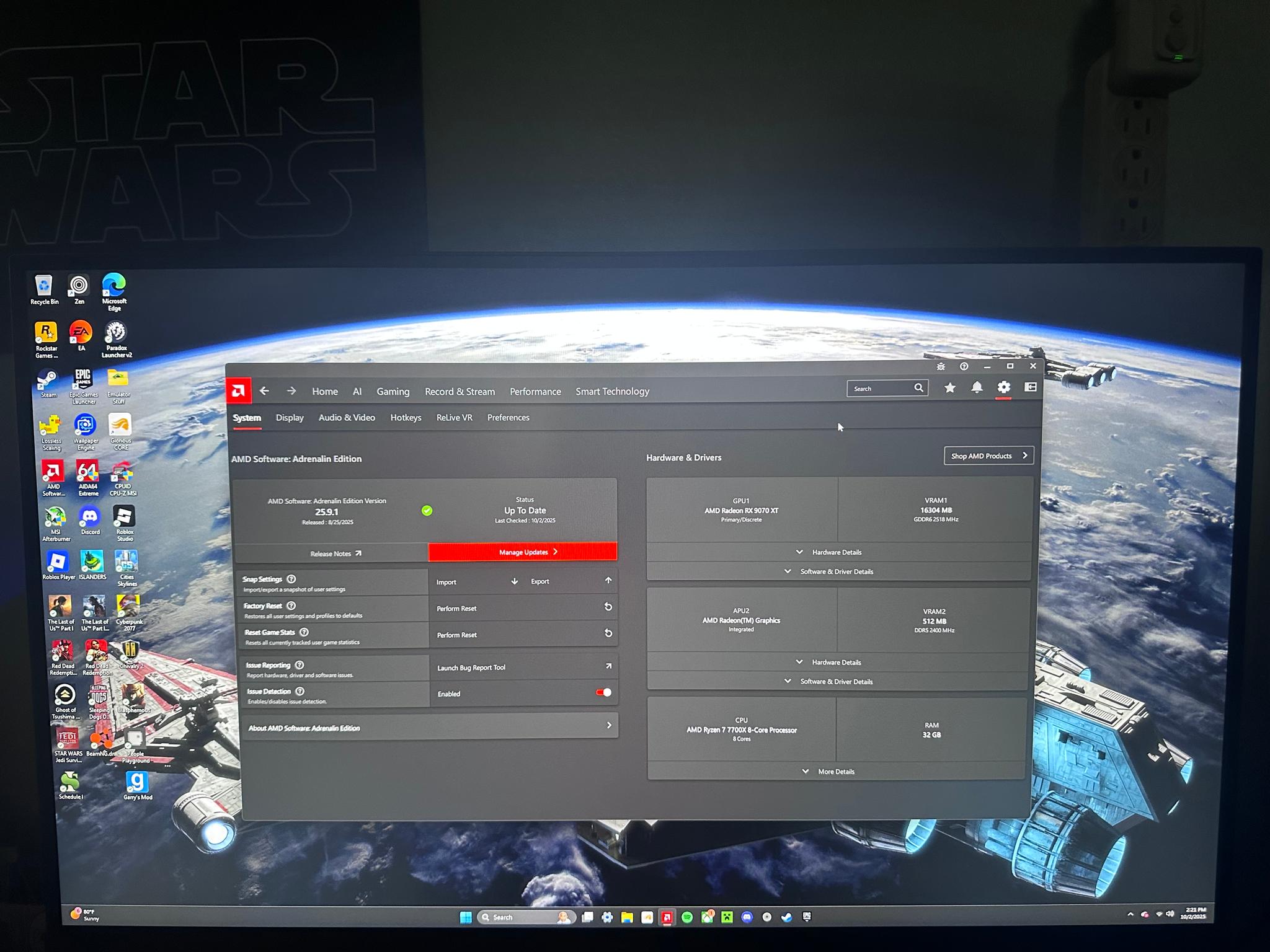
Task: Click Factory Reset's circular reset icon
Action: [608, 607]
